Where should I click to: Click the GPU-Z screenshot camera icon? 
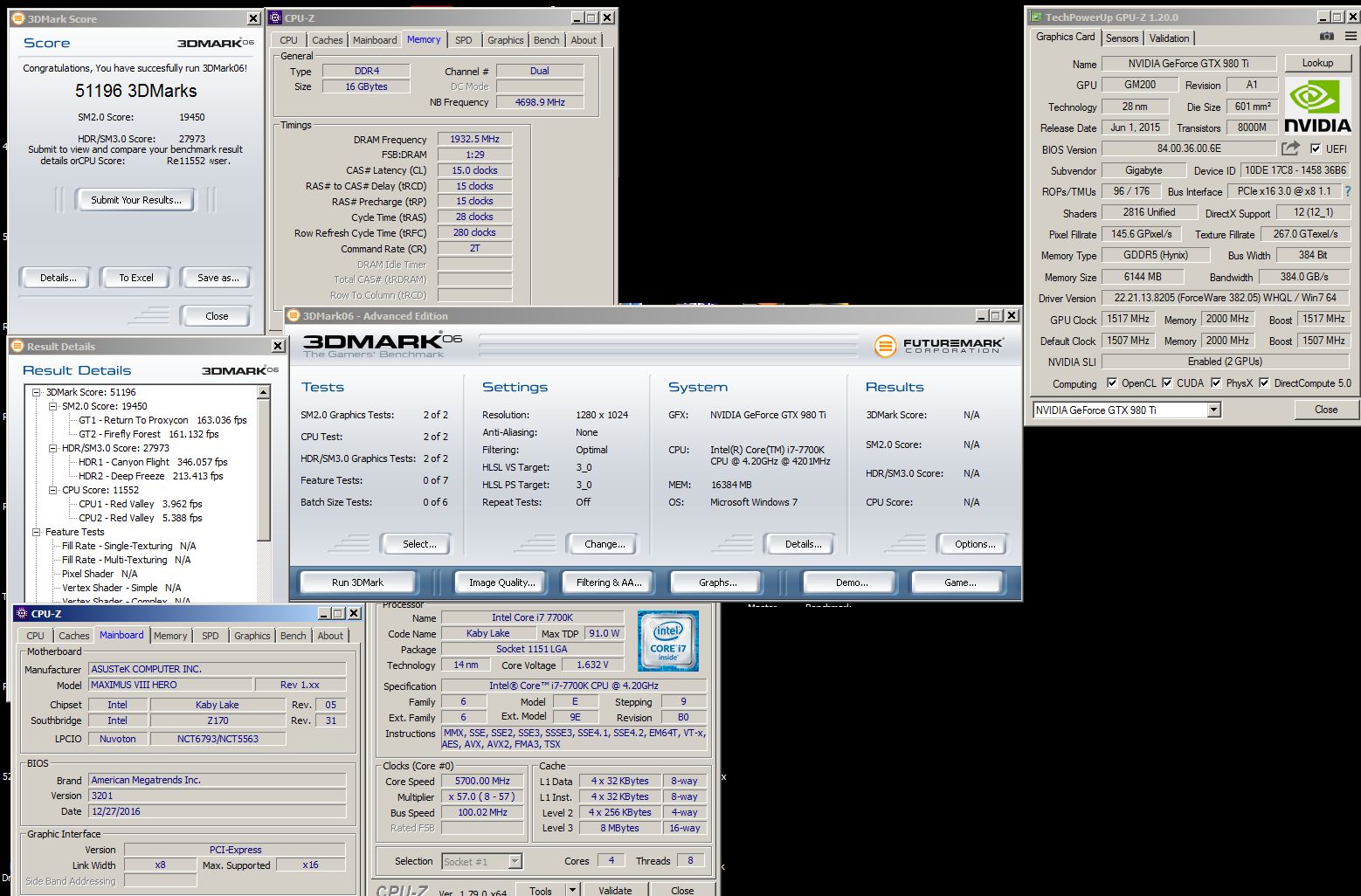click(x=1326, y=37)
